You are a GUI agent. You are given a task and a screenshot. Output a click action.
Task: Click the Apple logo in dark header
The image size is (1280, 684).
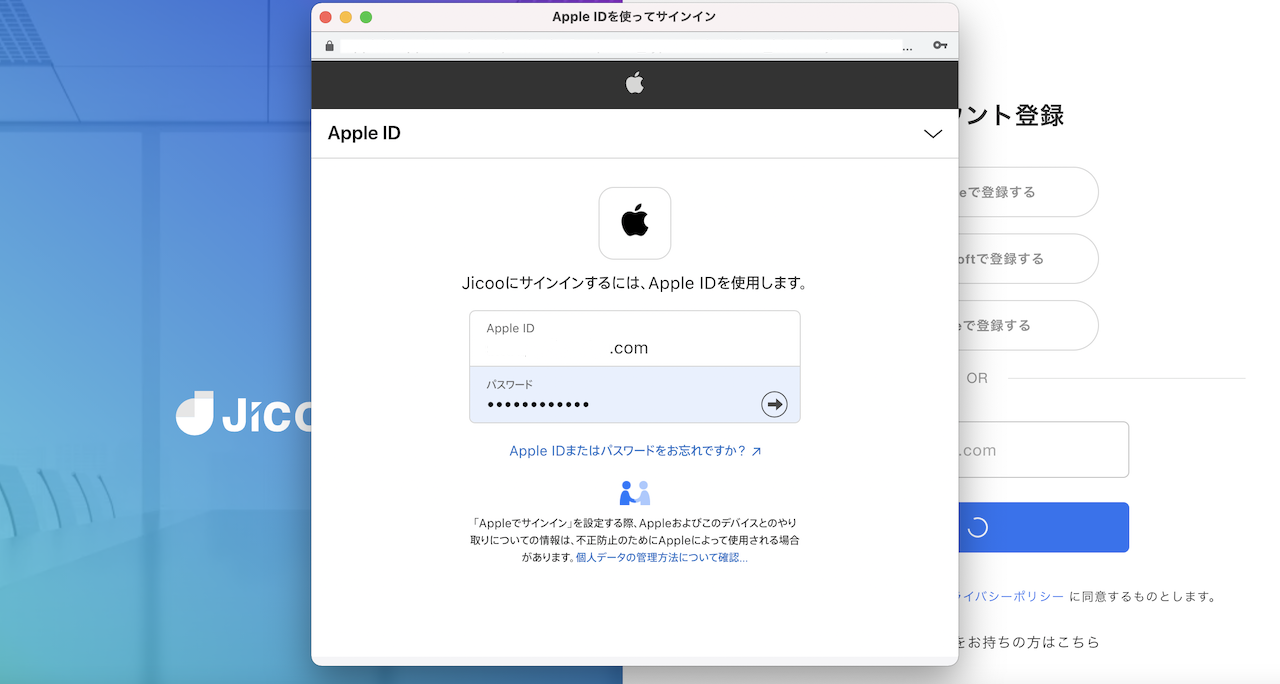coord(635,83)
